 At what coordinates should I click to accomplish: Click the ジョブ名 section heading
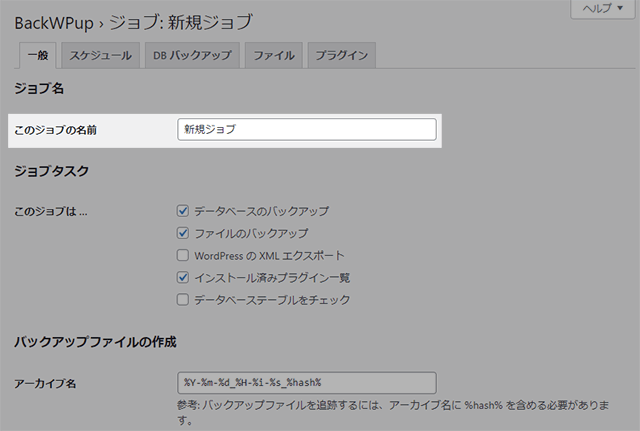coord(39,89)
